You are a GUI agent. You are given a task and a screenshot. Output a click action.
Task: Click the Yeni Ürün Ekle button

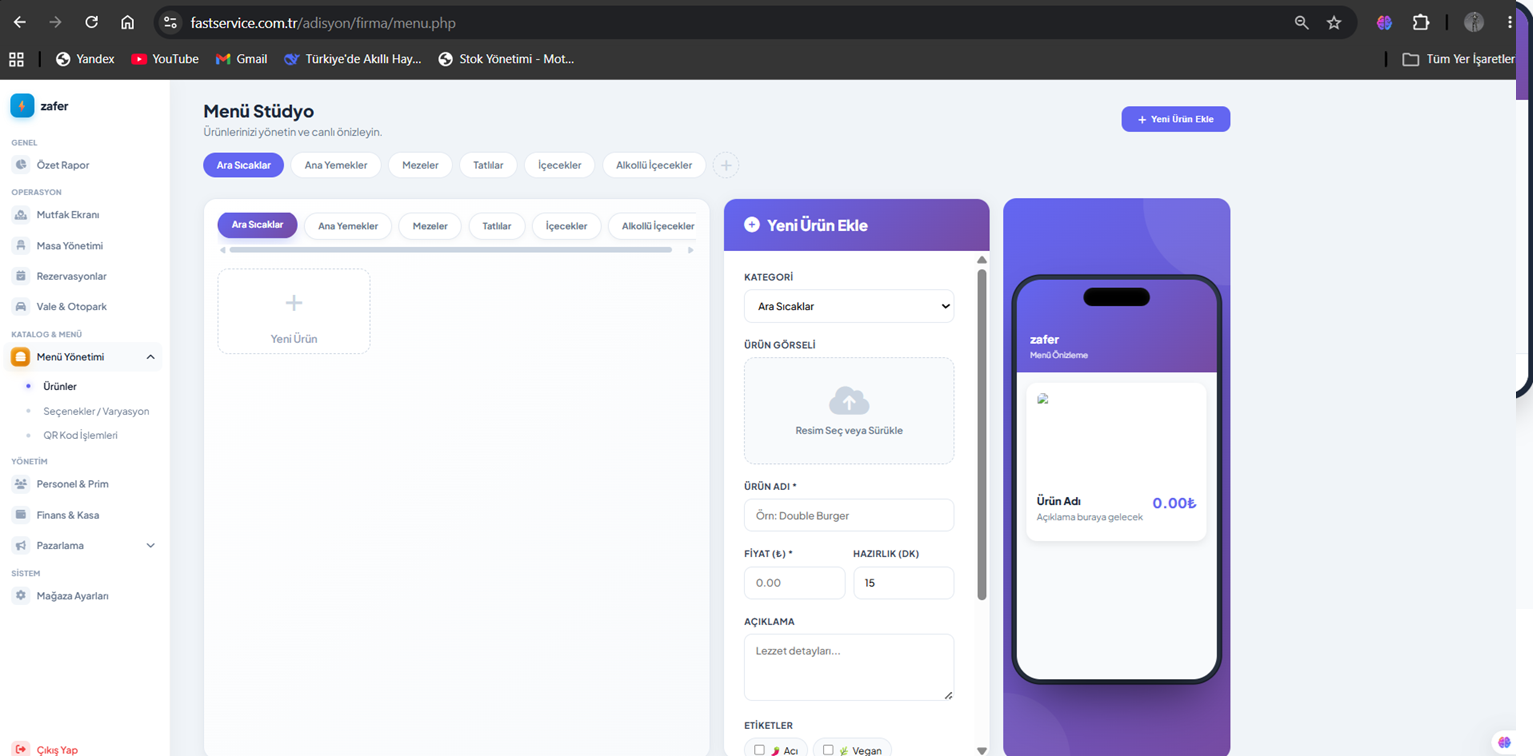pos(1176,119)
